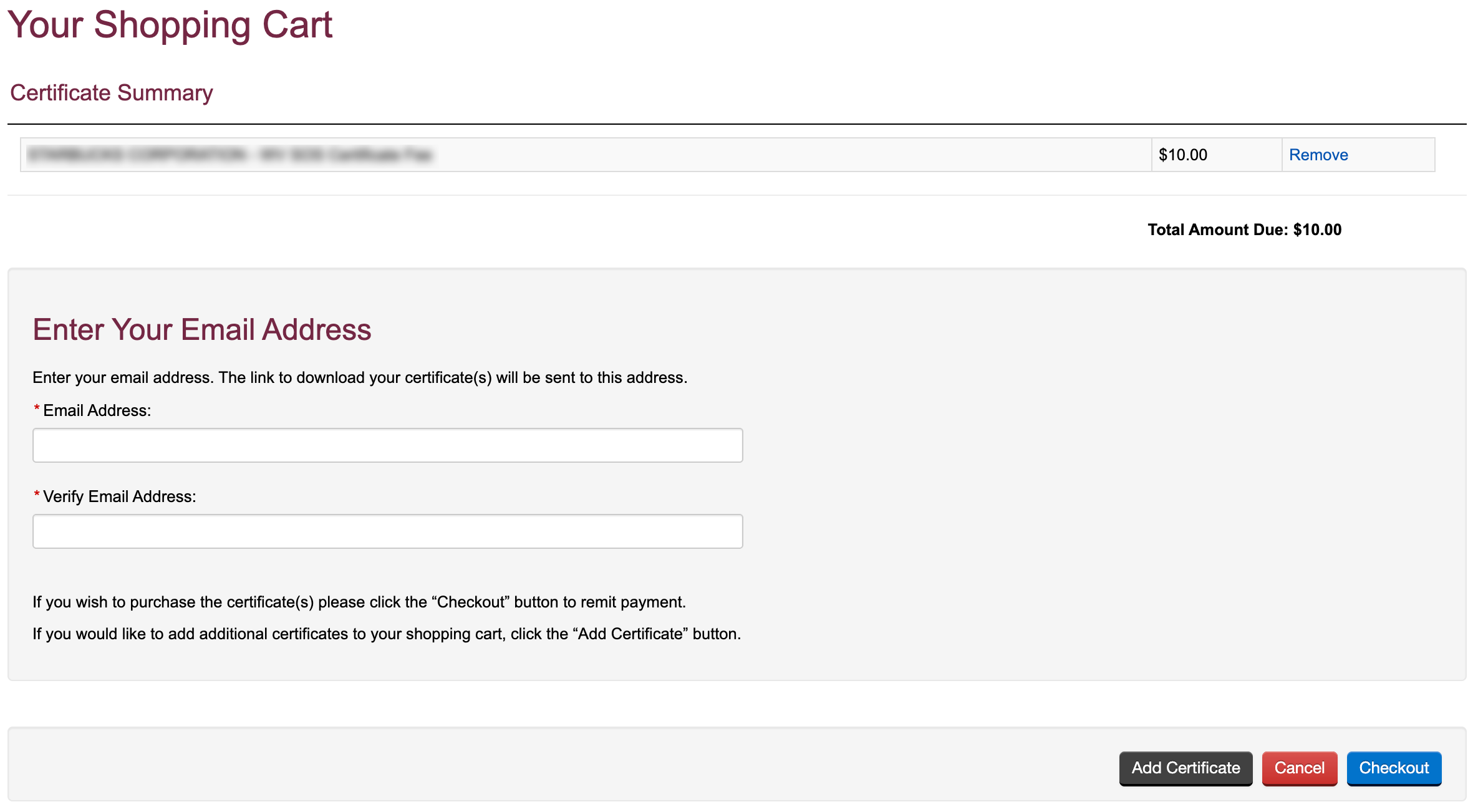
Task: Click the Total Amount Due text
Action: (1244, 230)
